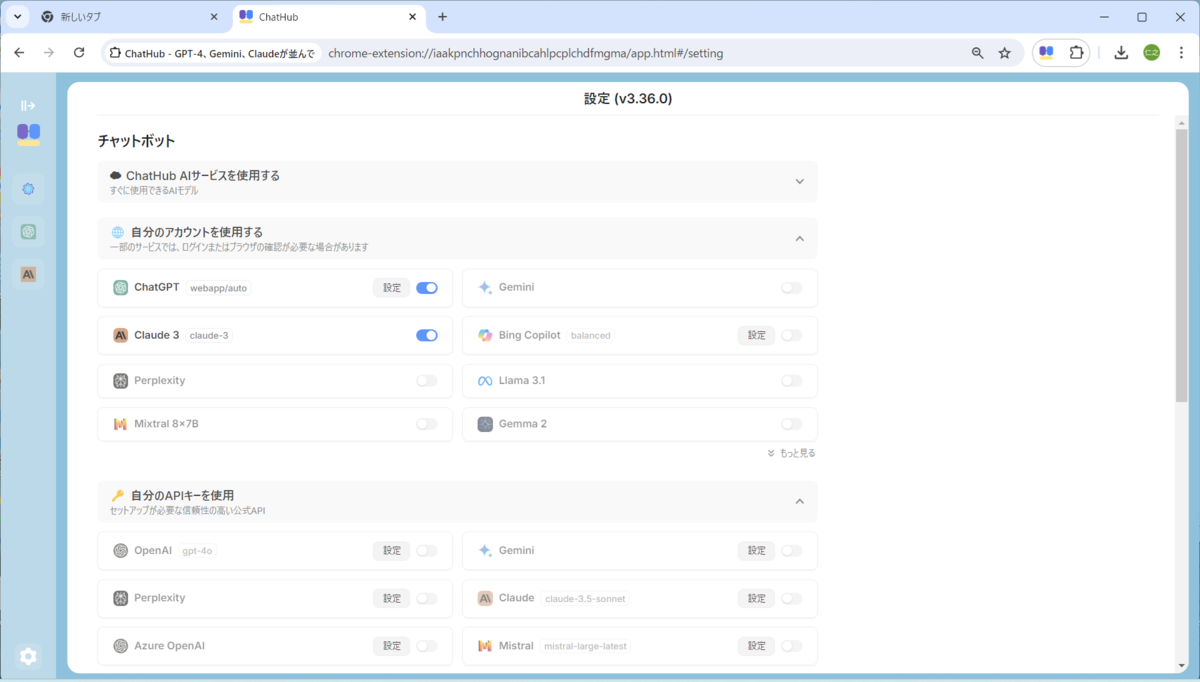Enable the Claude claude-3.5-sonnet API toggle

click(791, 598)
